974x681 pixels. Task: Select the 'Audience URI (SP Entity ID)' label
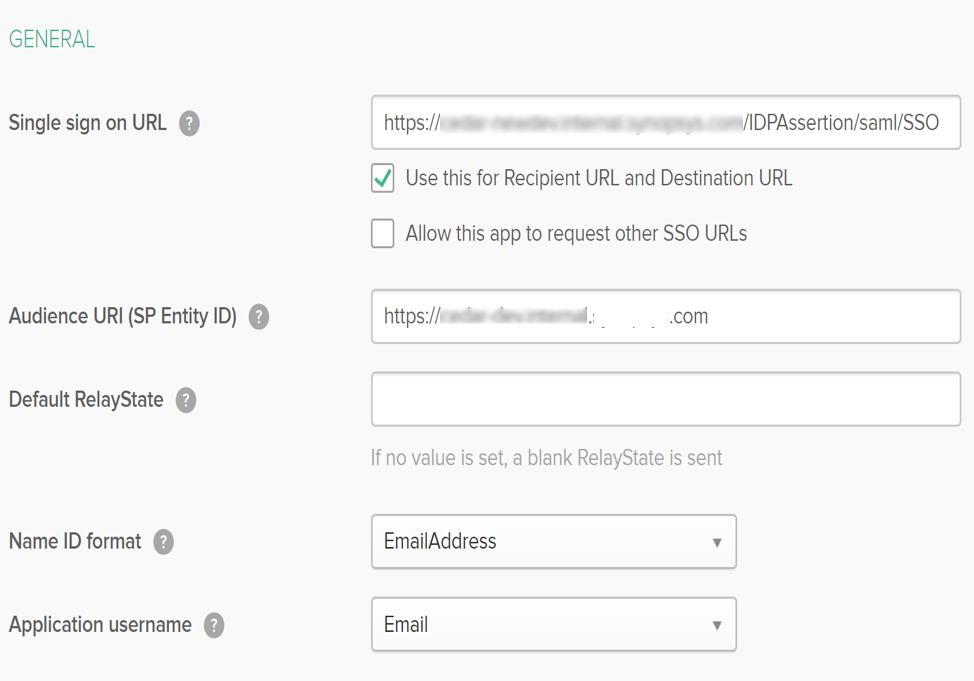coord(122,316)
